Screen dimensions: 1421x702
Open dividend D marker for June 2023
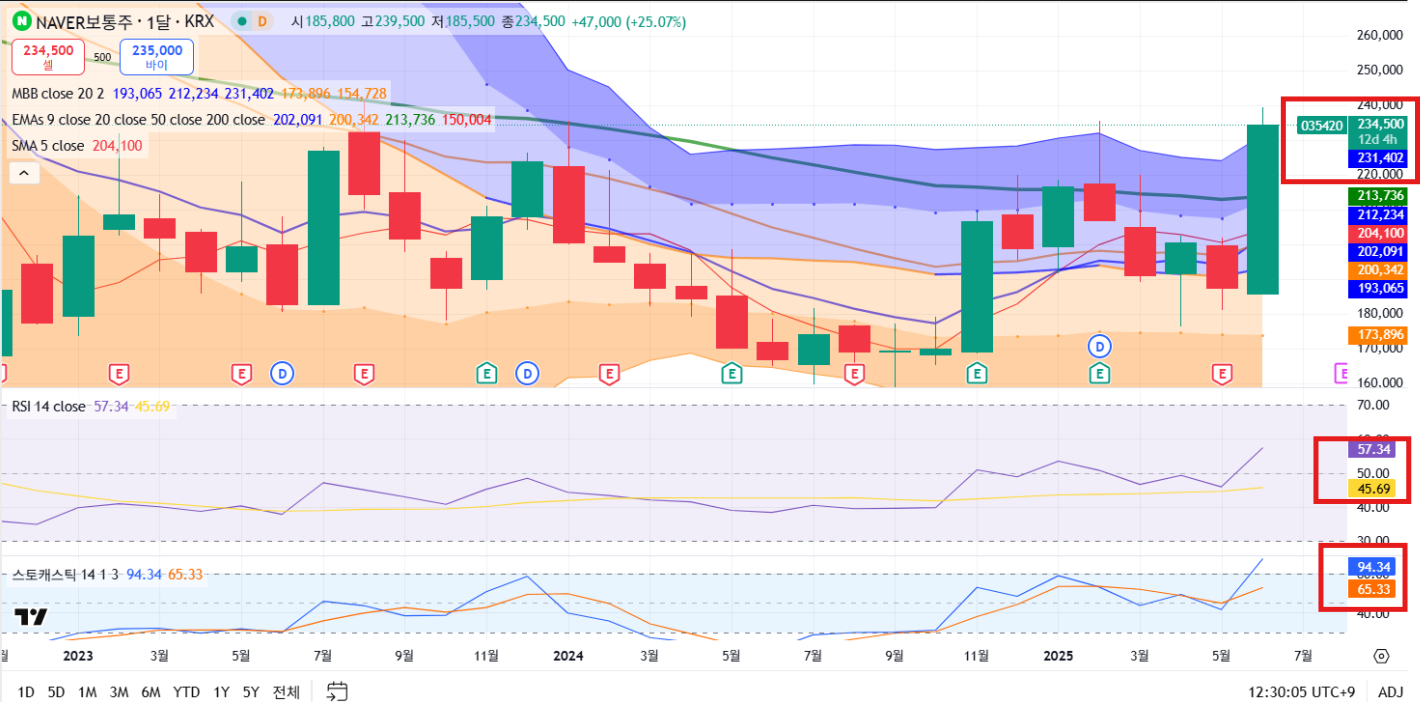coord(282,374)
